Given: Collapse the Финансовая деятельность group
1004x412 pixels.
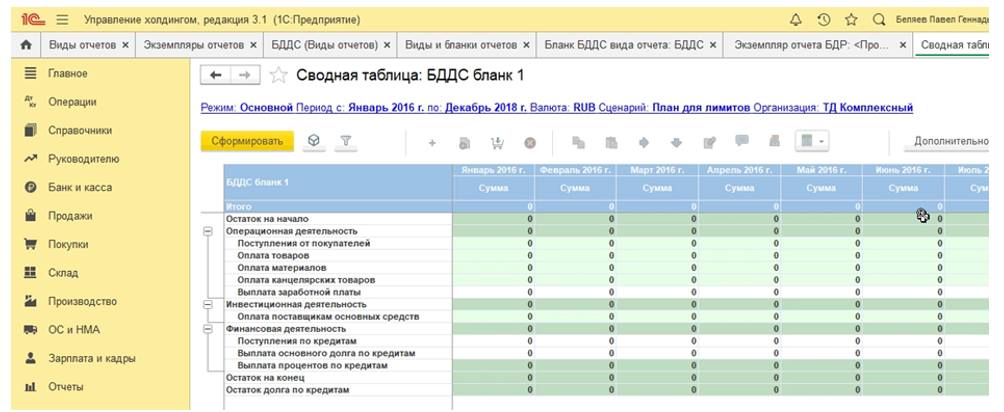Looking at the screenshot, I should pos(207,329).
